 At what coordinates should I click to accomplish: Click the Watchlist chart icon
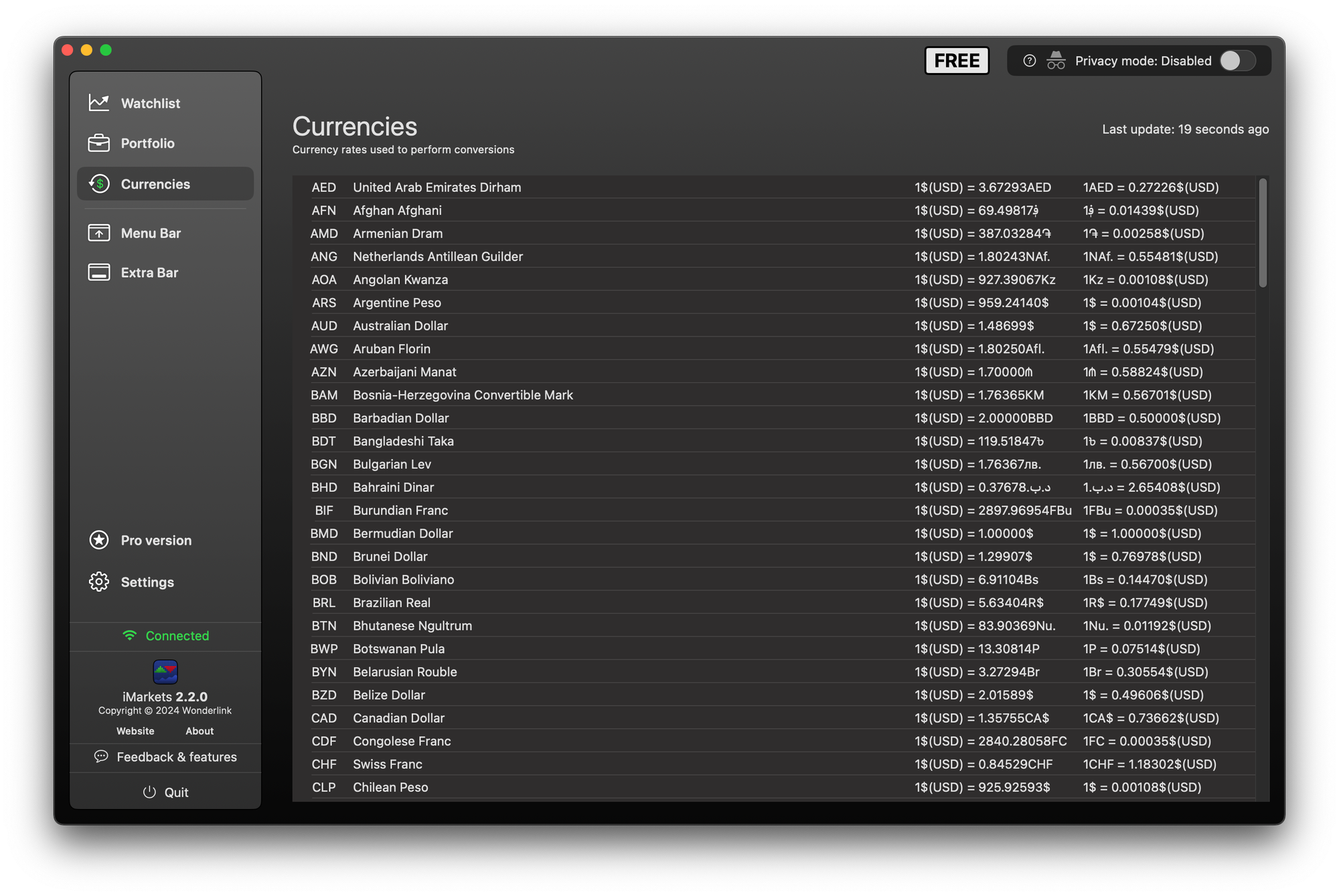pyautogui.click(x=98, y=102)
